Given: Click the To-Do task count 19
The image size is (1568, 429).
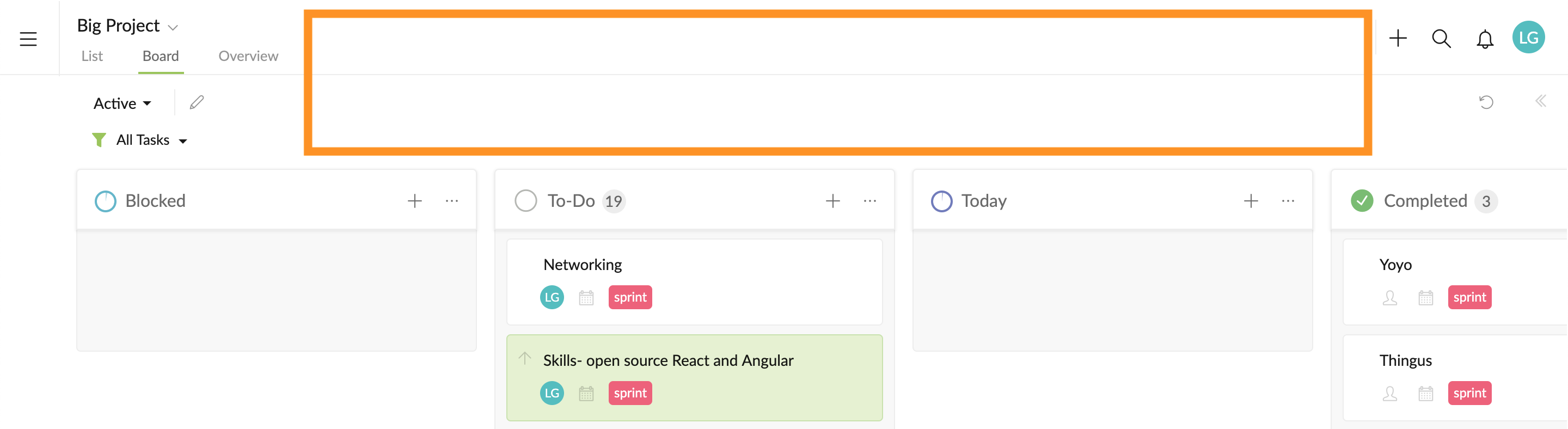Looking at the screenshot, I should pyautogui.click(x=614, y=201).
